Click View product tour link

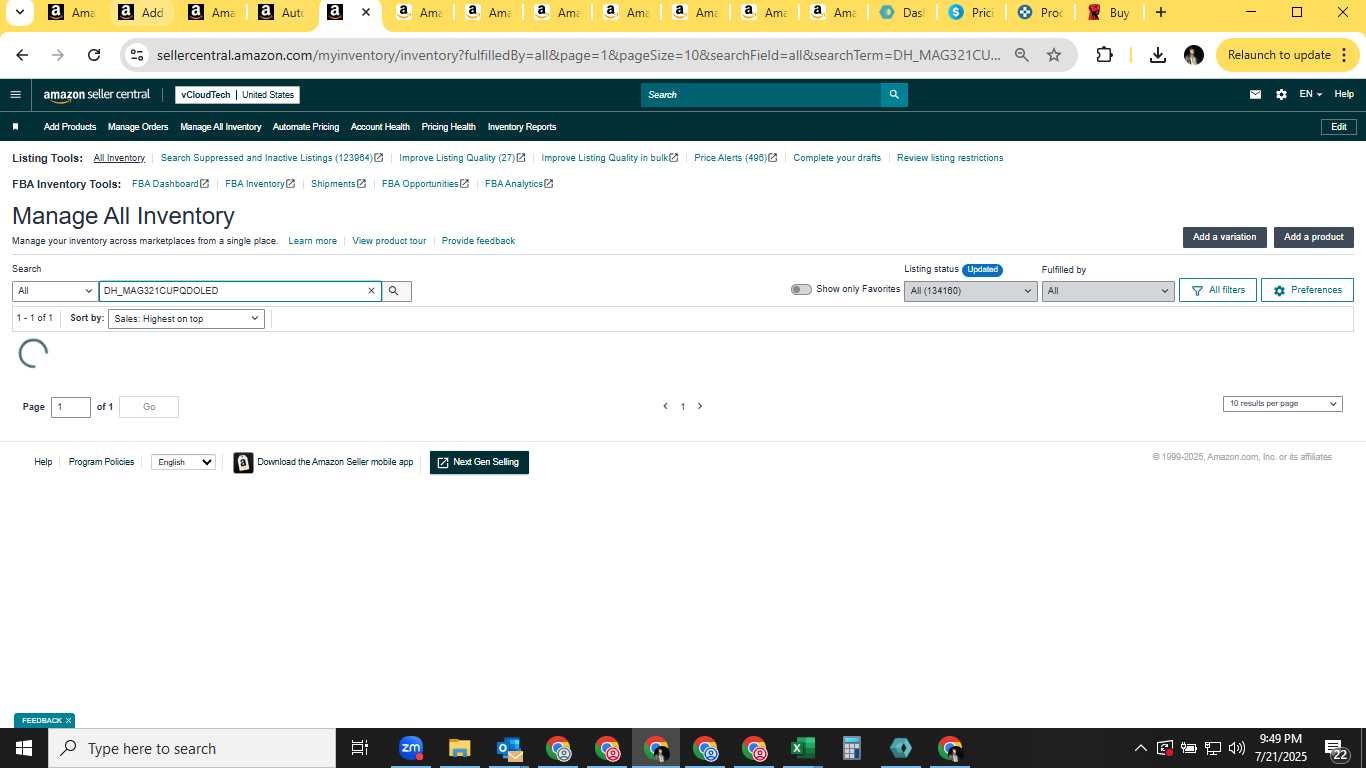(389, 241)
